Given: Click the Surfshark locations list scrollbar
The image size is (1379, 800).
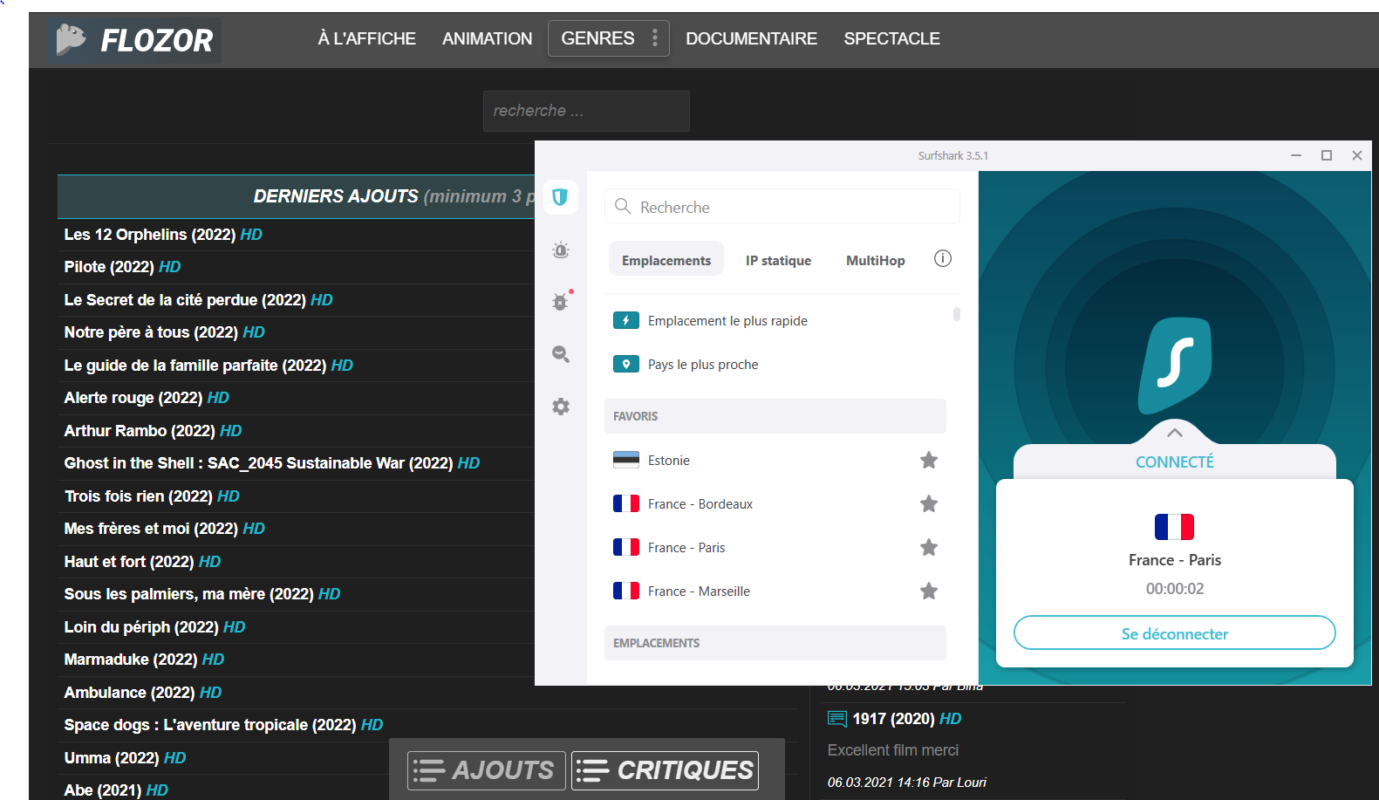Looking at the screenshot, I should [x=956, y=314].
